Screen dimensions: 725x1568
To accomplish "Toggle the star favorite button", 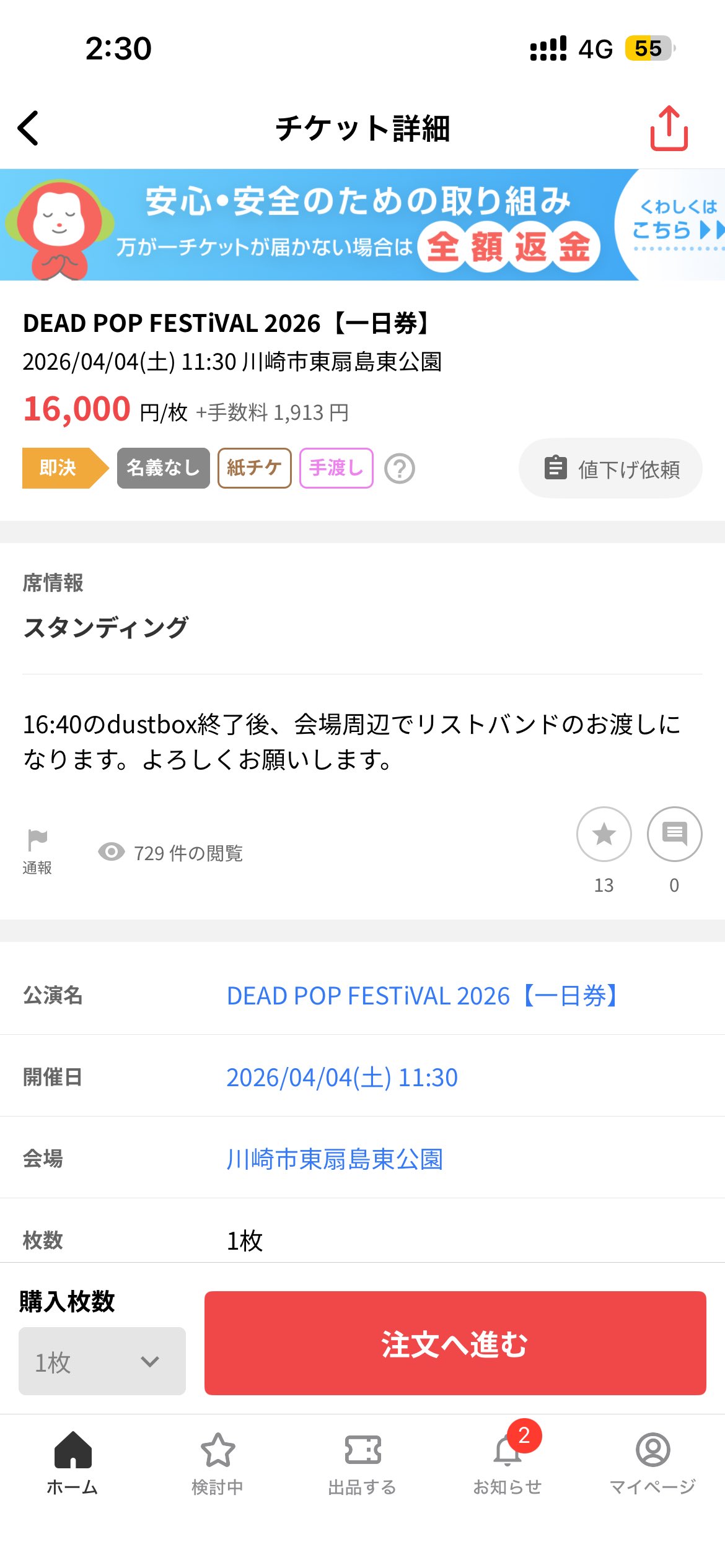I will click(x=604, y=834).
